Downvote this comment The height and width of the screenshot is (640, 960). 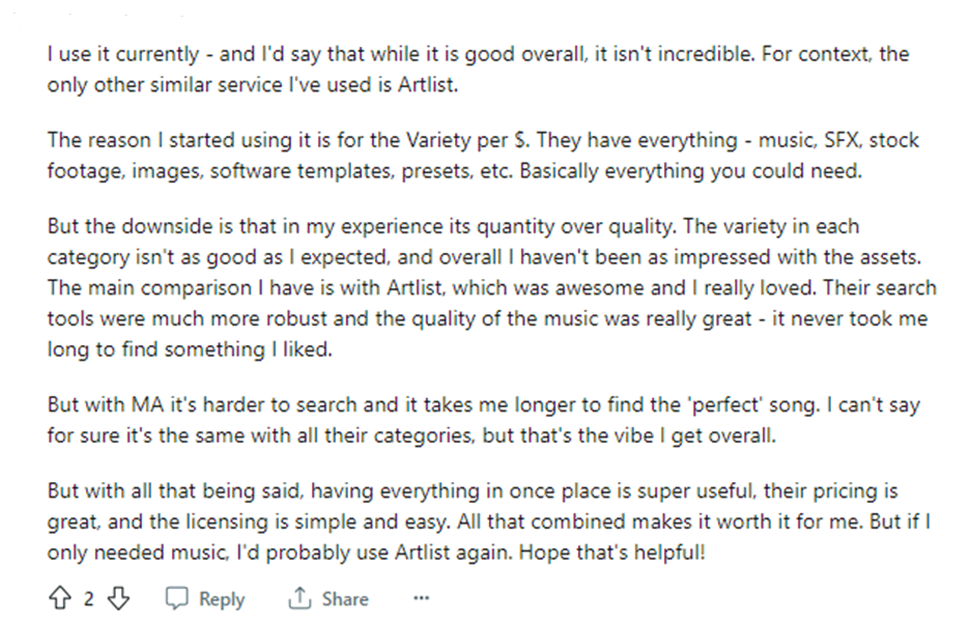[118, 599]
